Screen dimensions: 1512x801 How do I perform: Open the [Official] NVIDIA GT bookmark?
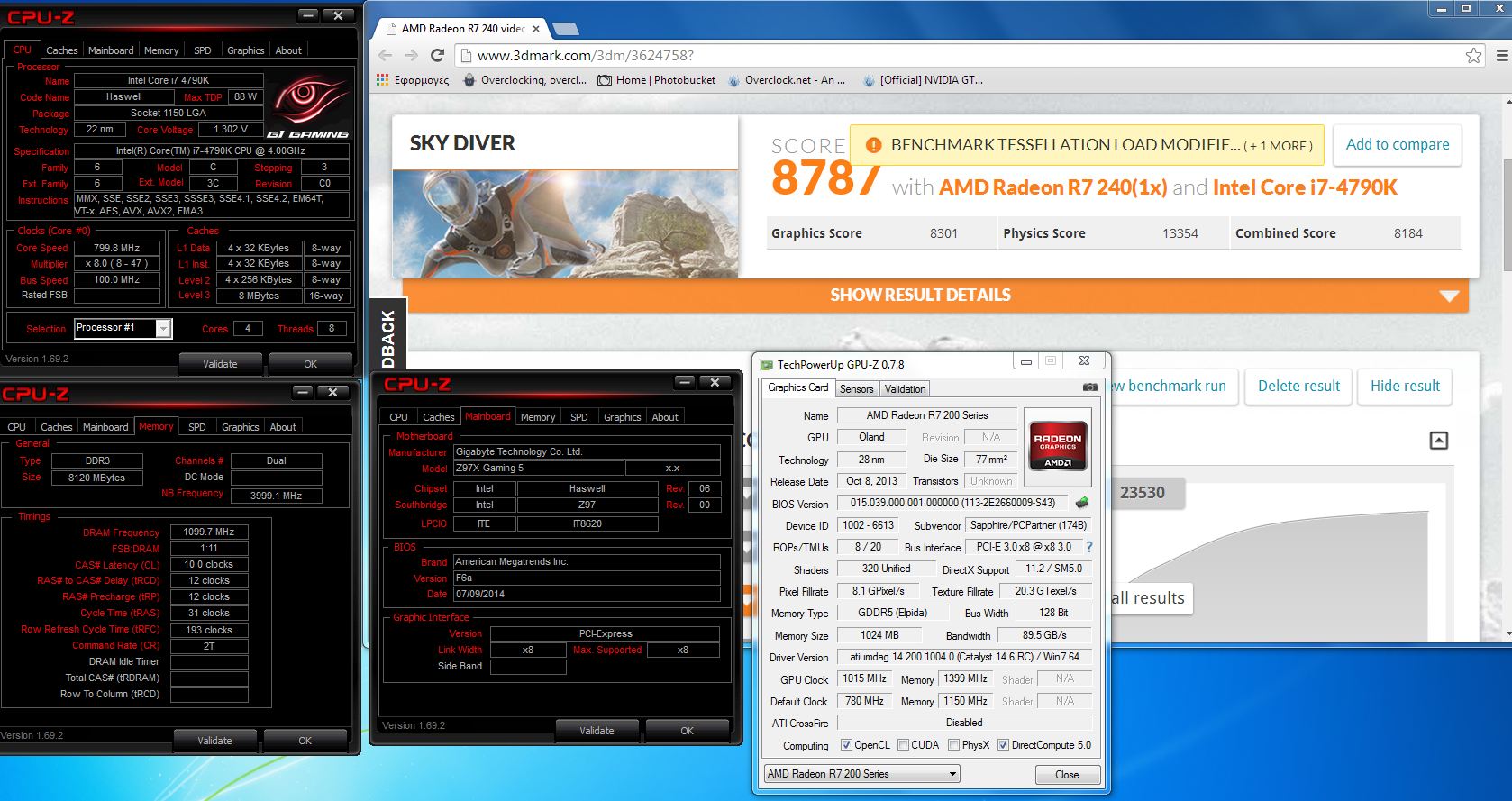[923, 80]
